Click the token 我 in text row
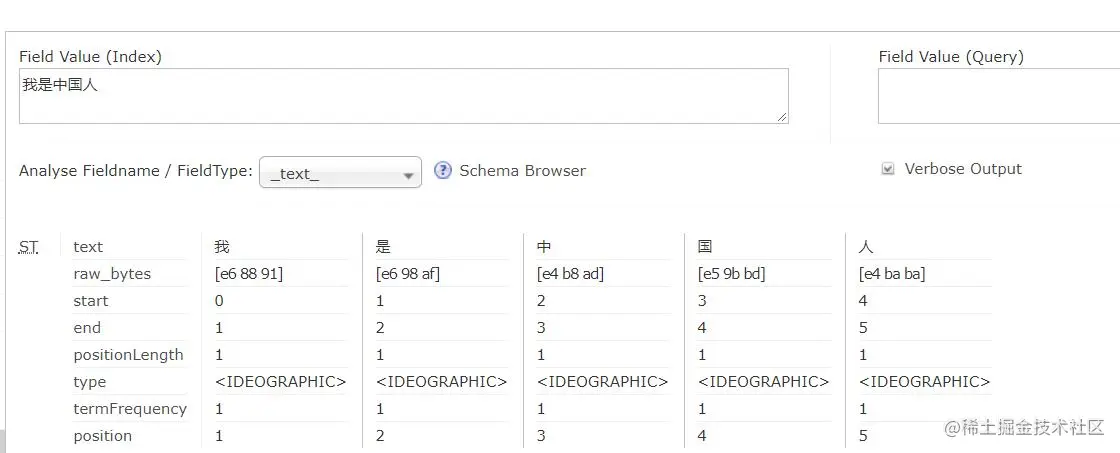The height and width of the screenshot is (453, 1120). (222, 247)
